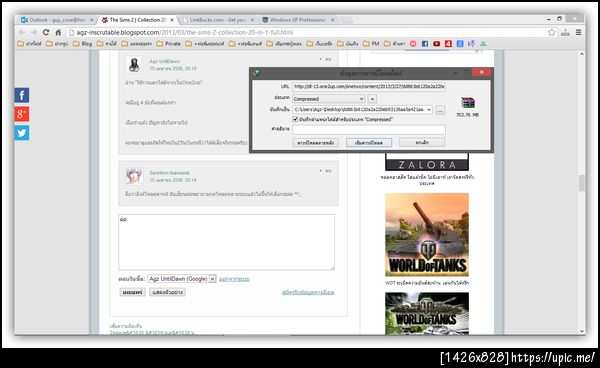Open the Agz UntilDawn commenter avatar
This screenshot has width=600, height=368.
tap(134, 65)
